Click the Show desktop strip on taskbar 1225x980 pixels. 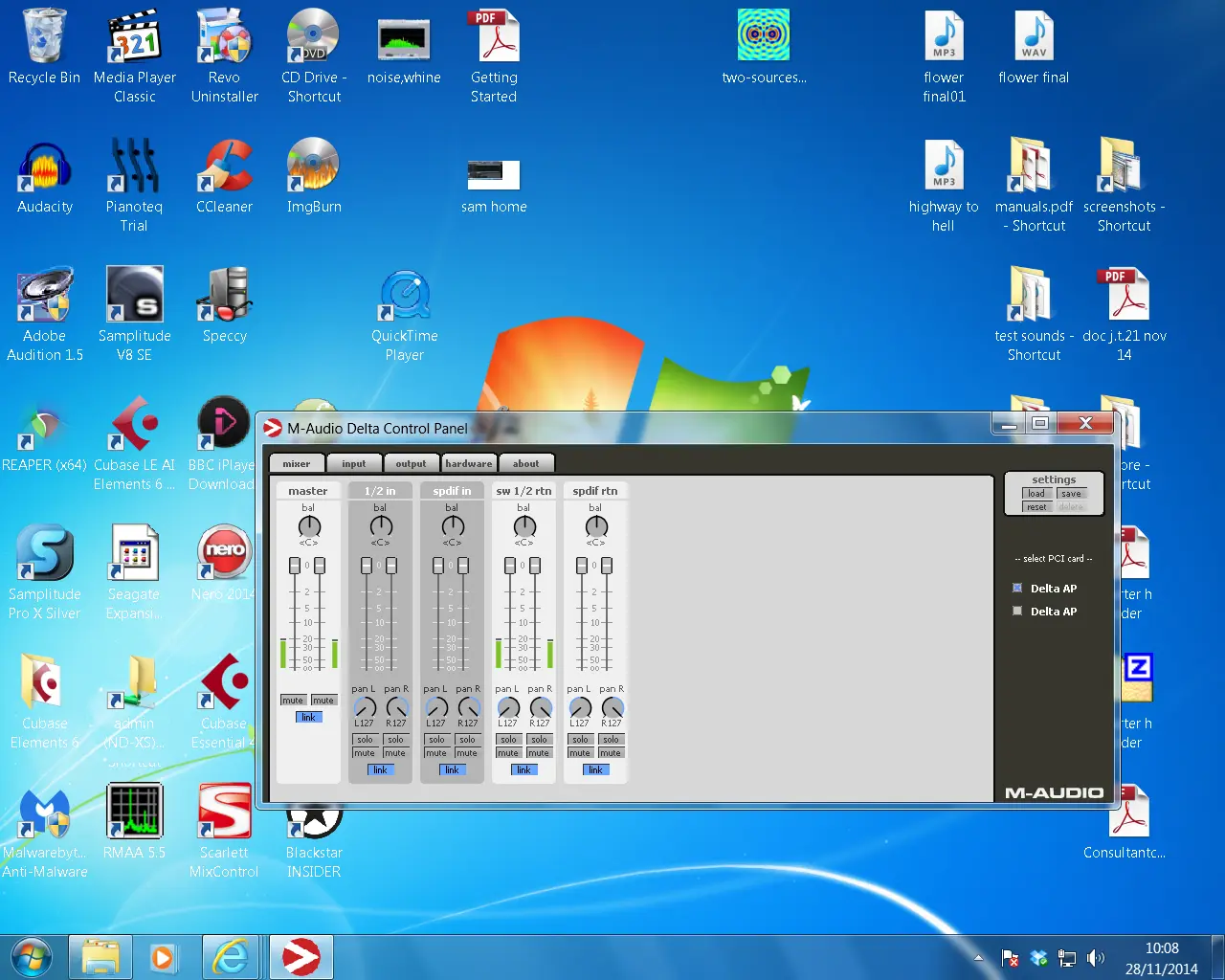click(x=1217, y=957)
